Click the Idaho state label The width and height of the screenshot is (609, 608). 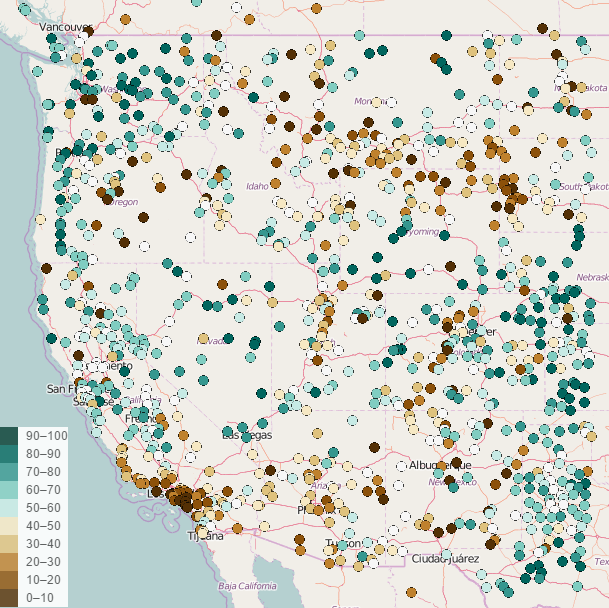258,185
